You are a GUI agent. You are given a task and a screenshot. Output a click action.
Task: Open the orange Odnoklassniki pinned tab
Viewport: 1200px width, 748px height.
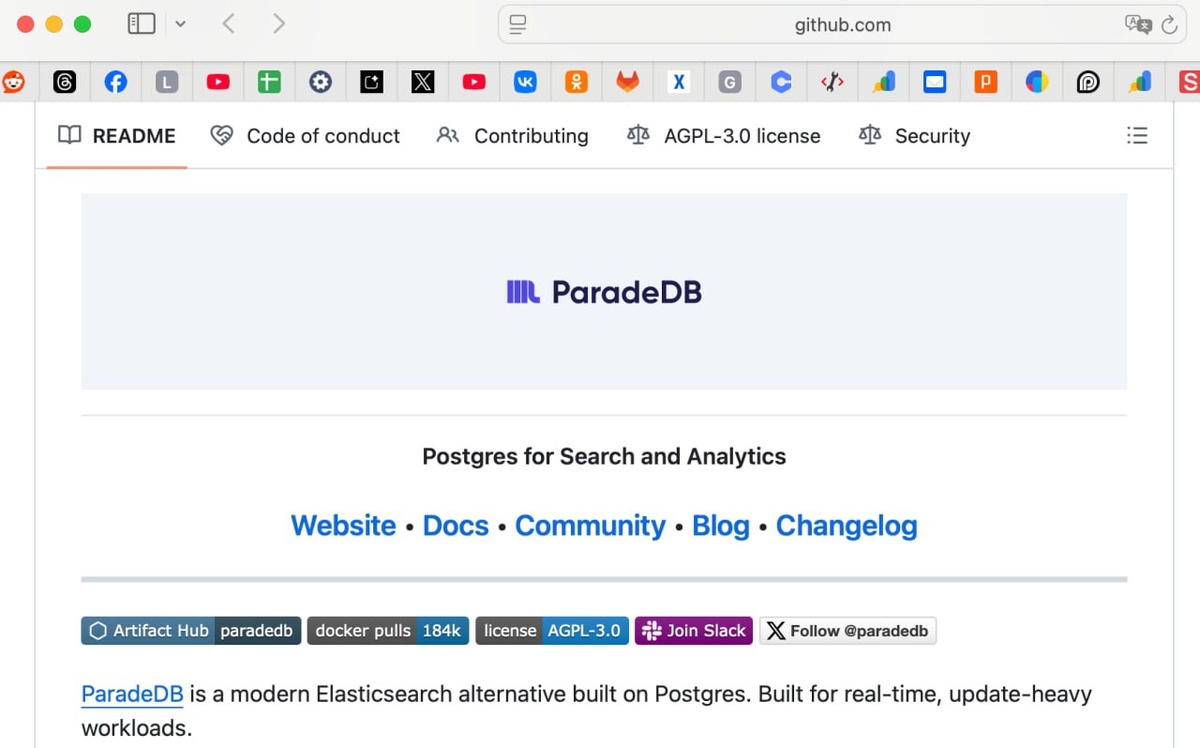(x=576, y=82)
